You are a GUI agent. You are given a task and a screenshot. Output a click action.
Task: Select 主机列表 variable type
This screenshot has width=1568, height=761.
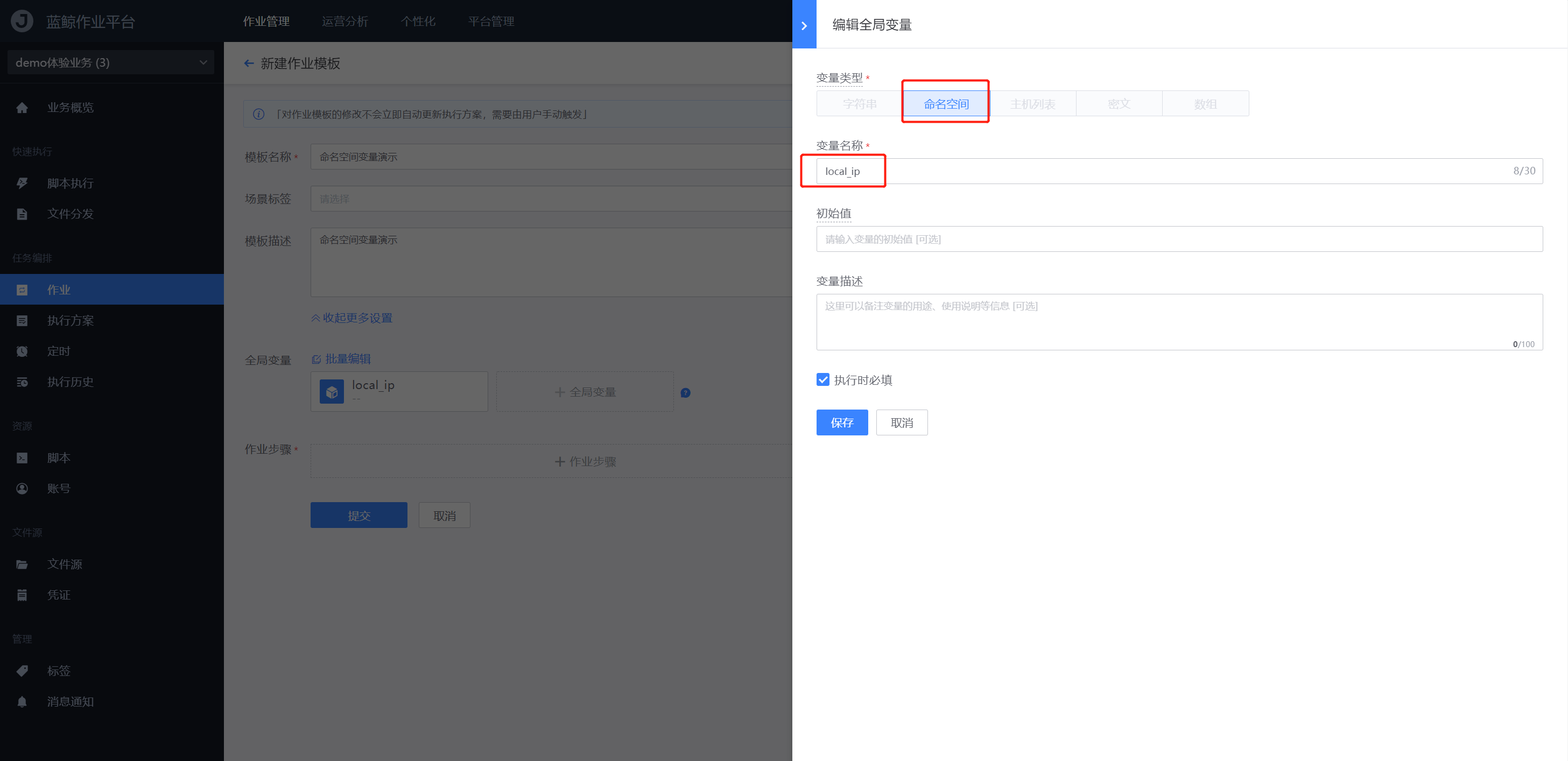click(x=1032, y=104)
